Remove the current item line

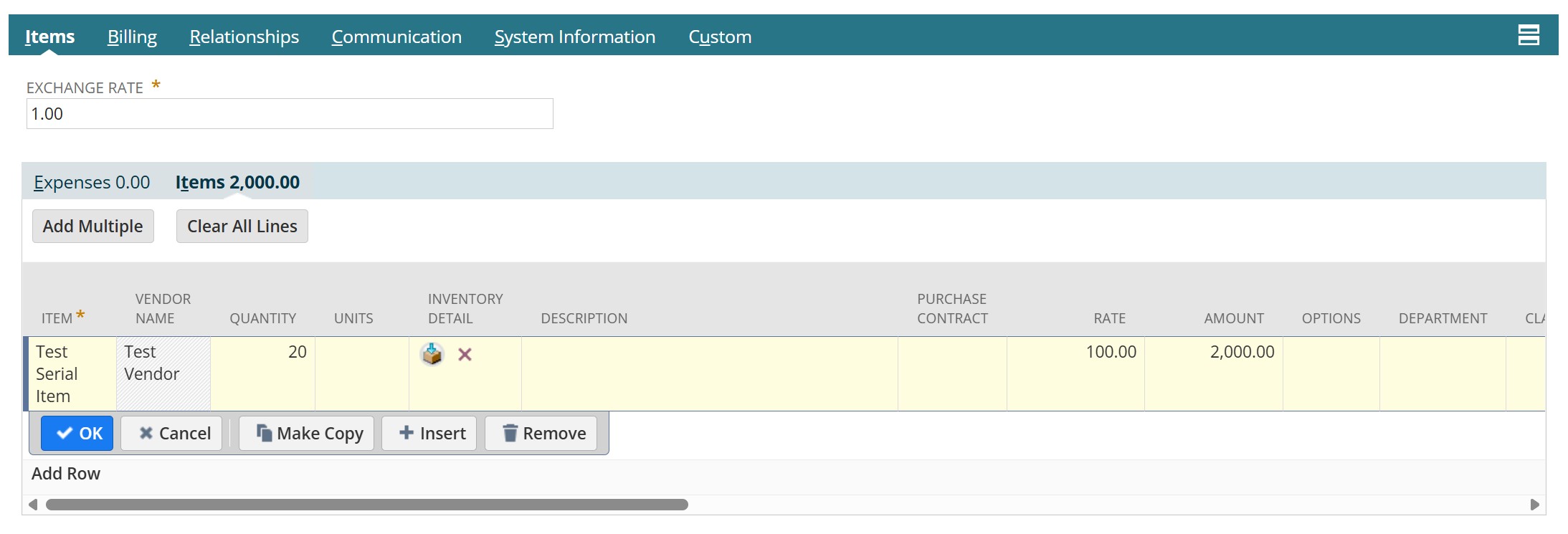(x=541, y=434)
